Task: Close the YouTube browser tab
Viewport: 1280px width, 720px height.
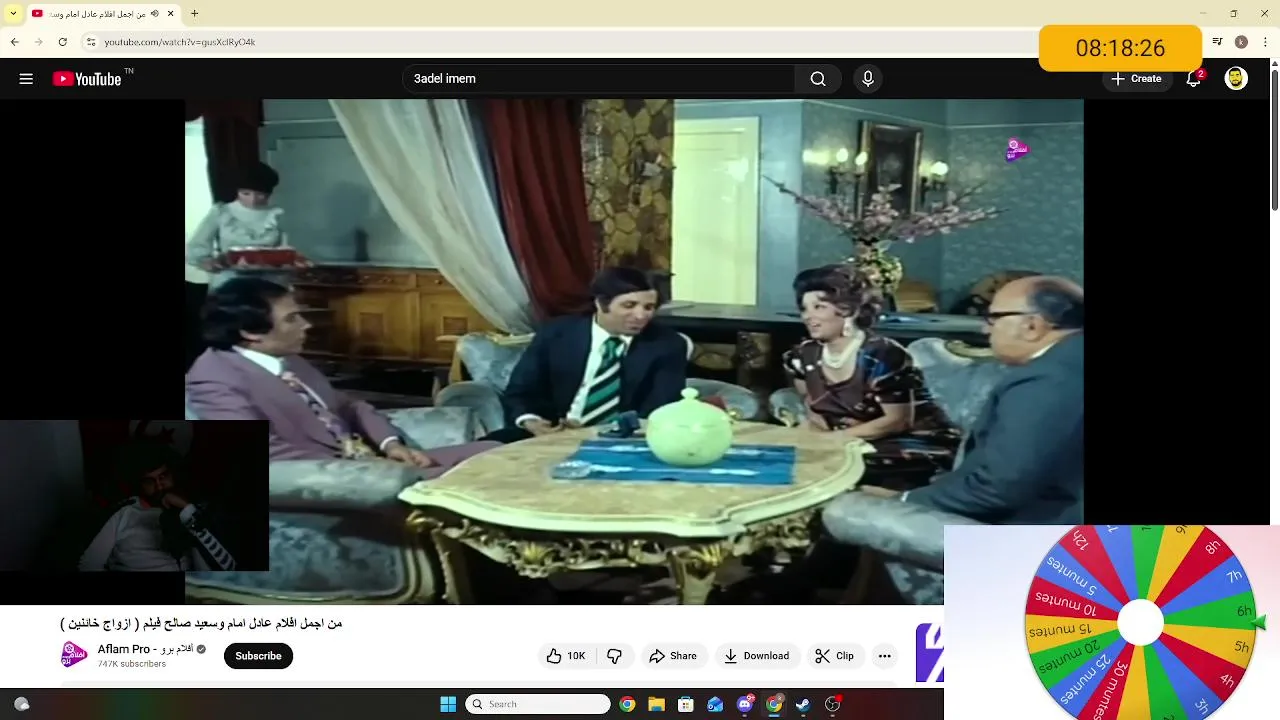Action: (x=171, y=14)
